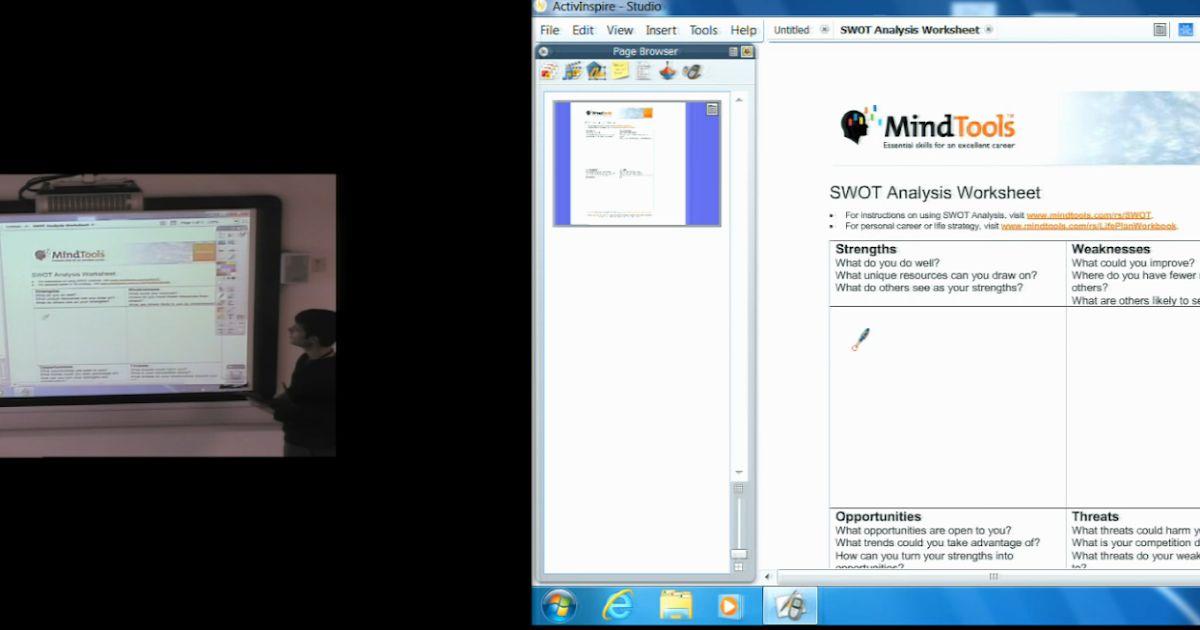The width and height of the screenshot is (1200, 630).
Task: Click the 'SWOT Analysis Worksheet' heading
Action: point(935,193)
